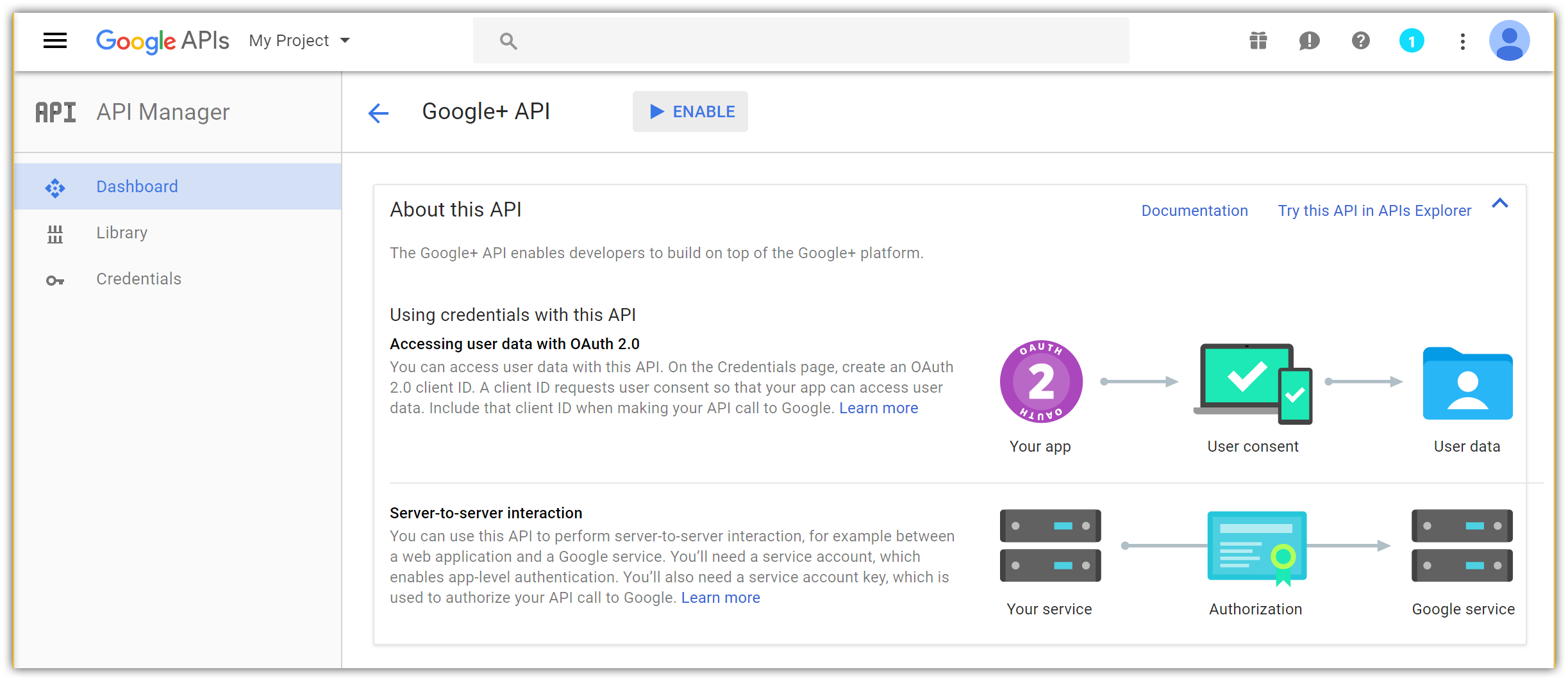Click the User consent label
The height and width of the screenshot is (681, 1568).
point(1253,447)
